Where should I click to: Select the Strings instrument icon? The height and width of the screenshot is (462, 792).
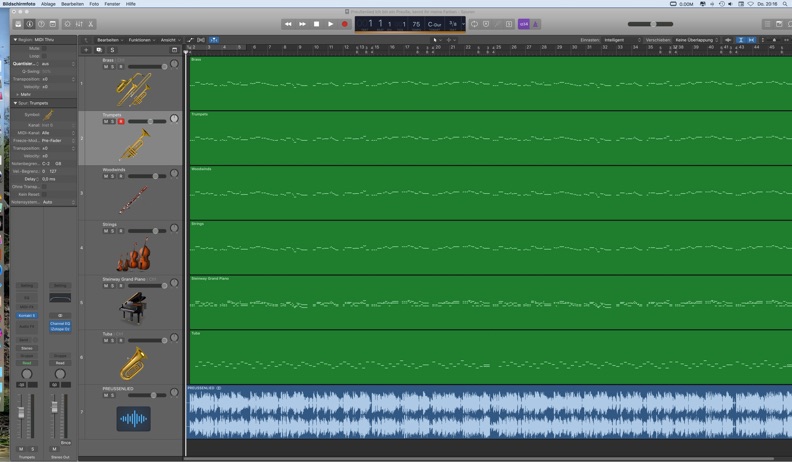[133, 255]
